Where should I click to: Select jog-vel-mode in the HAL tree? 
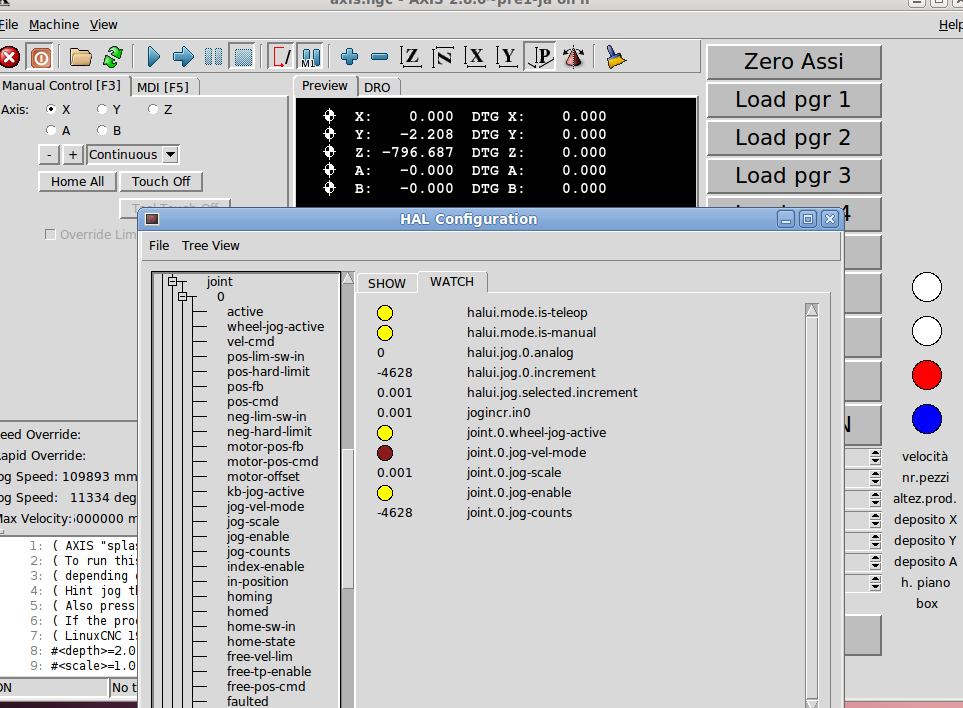(x=265, y=507)
